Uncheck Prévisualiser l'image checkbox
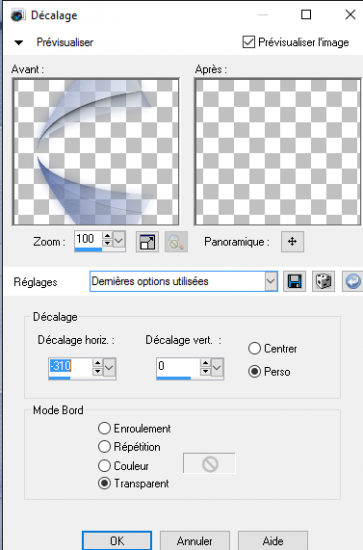The height and width of the screenshot is (550, 363). coord(248,42)
